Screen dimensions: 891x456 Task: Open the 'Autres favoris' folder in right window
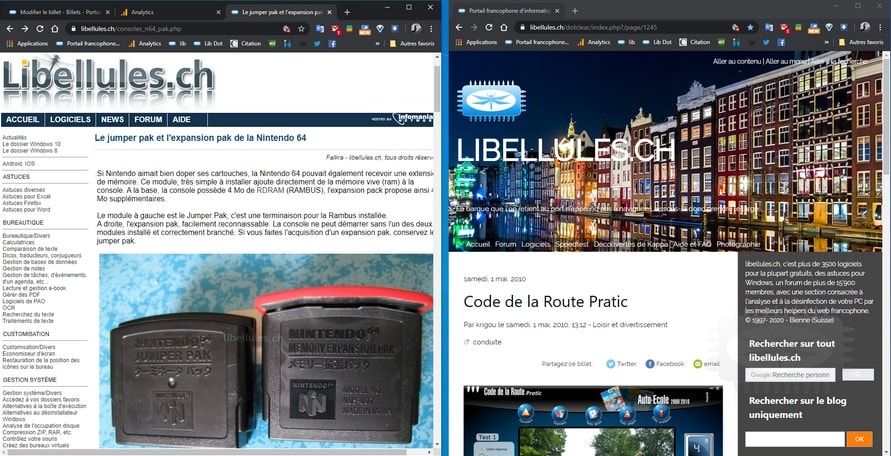click(x=861, y=42)
